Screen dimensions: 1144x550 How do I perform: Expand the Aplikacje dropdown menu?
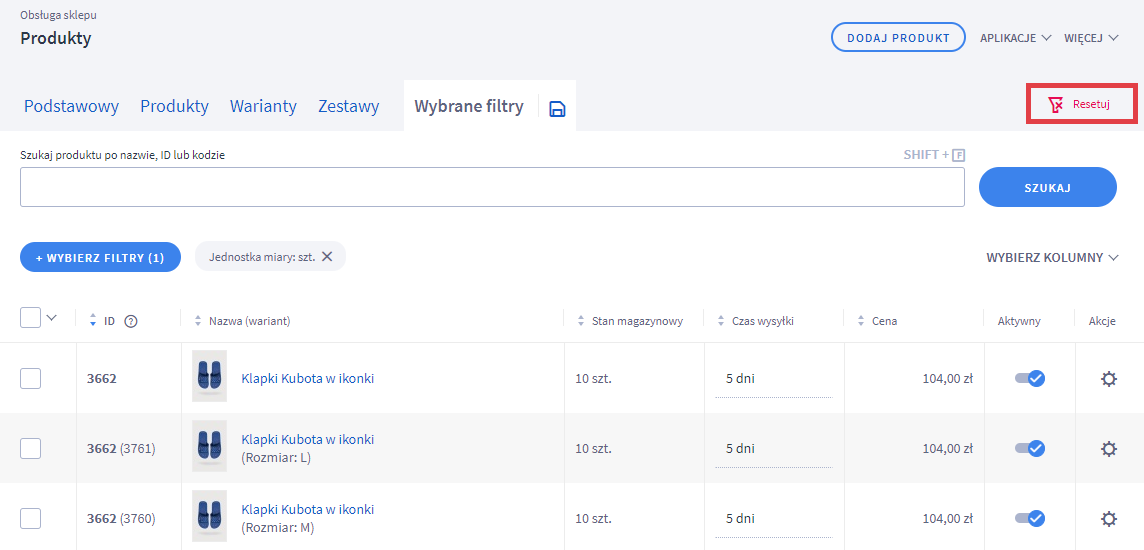click(x=1015, y=38)
